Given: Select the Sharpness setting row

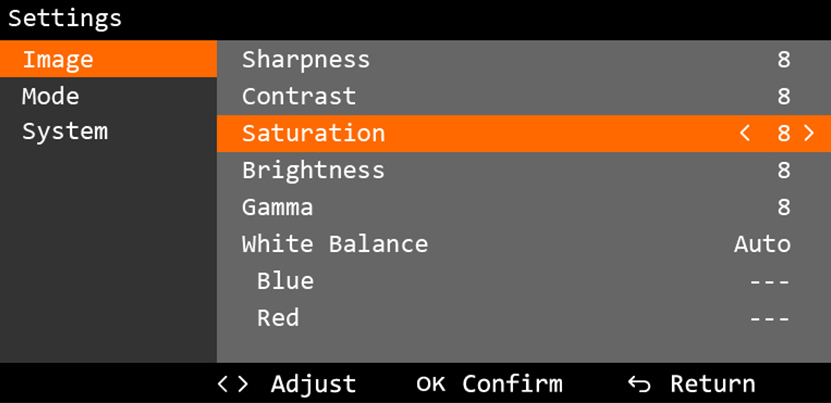Looking at the screenshot, I should click(524, 59).
